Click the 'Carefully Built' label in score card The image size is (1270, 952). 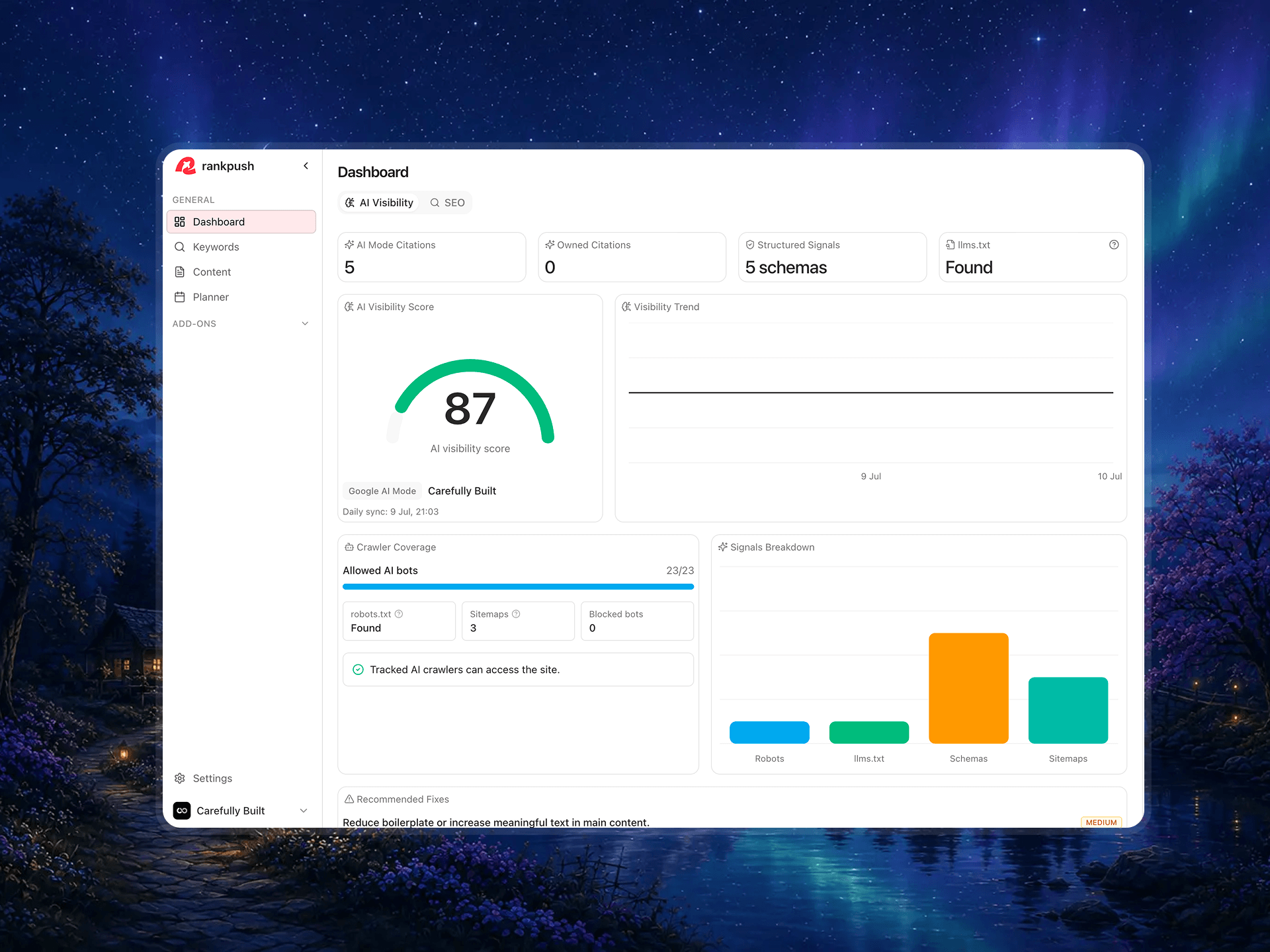tap(462, 491)
